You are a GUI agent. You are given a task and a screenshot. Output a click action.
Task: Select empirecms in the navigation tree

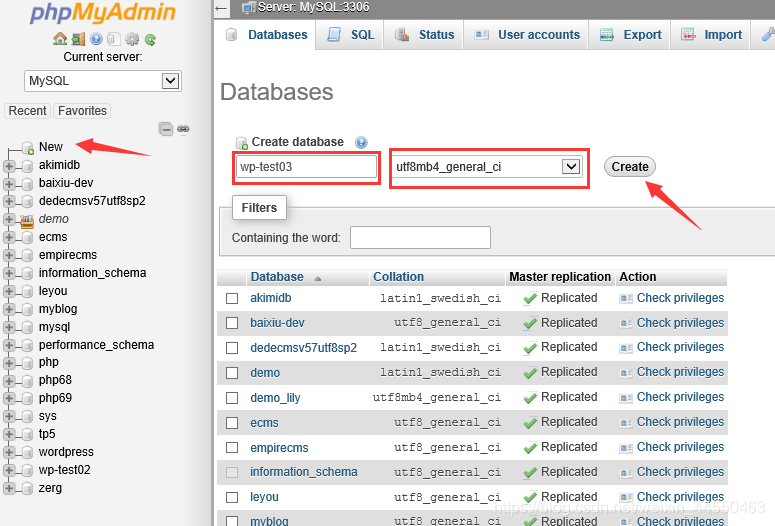coord(68,255)
